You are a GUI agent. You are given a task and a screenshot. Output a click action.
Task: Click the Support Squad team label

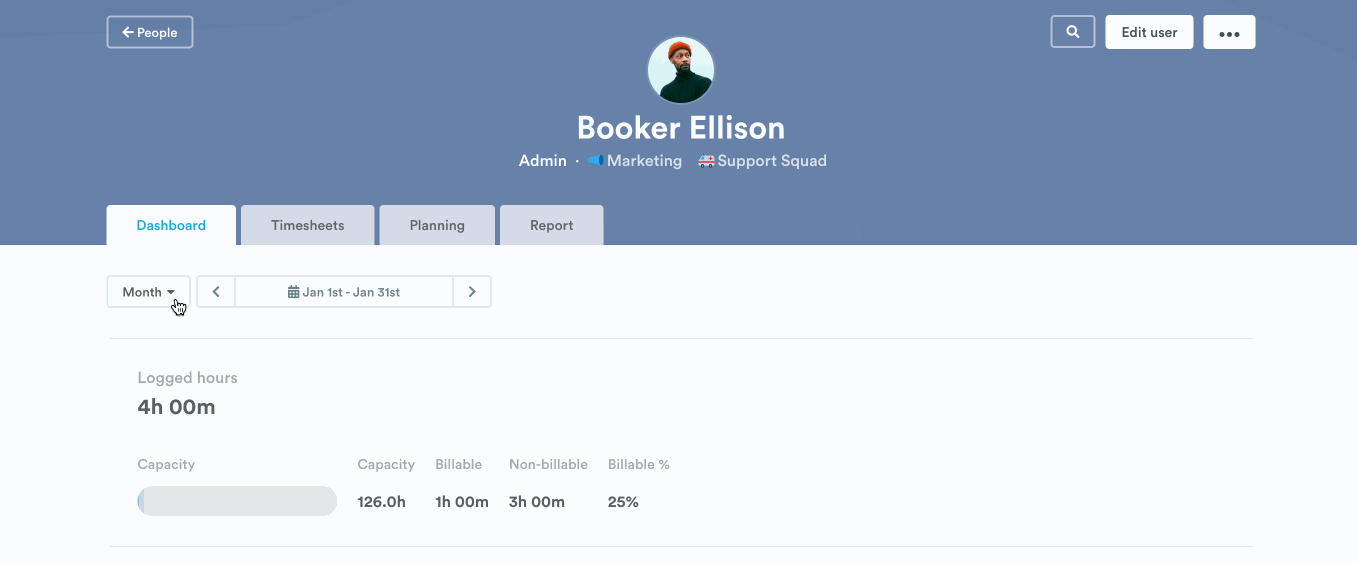click(x=772, y=161)
